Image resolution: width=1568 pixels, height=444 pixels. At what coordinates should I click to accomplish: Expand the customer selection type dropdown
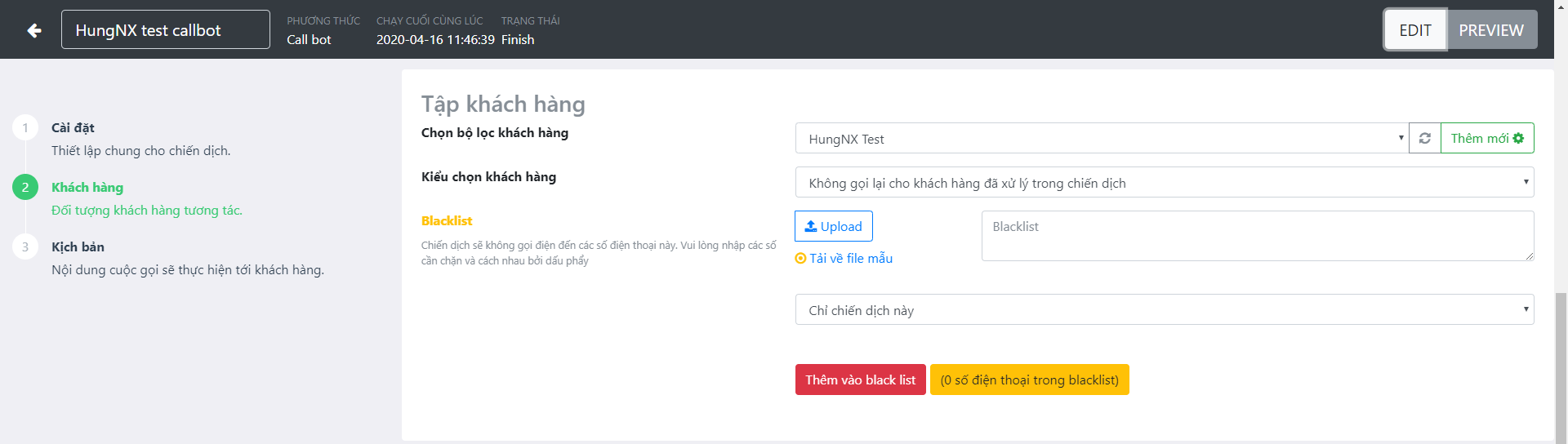(1164, 183)
